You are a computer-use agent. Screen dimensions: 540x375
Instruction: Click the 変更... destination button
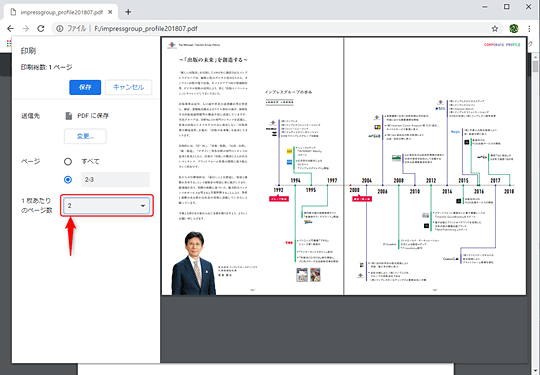coord(85,136)
